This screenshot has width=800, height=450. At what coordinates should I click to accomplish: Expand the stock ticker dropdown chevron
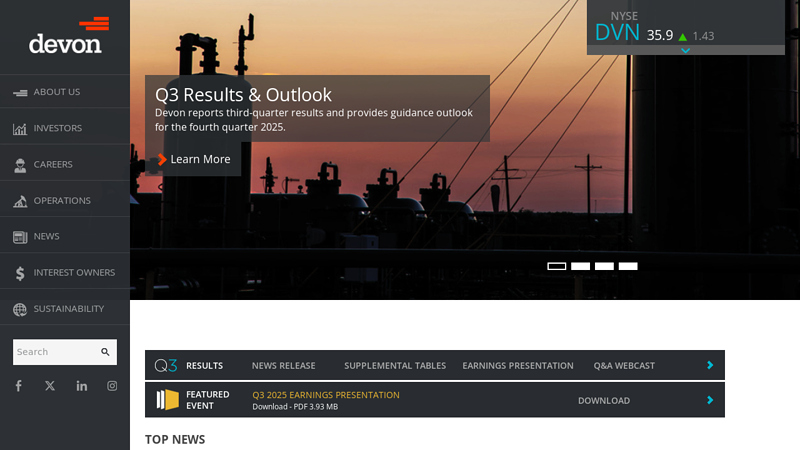tap(685, 51)
